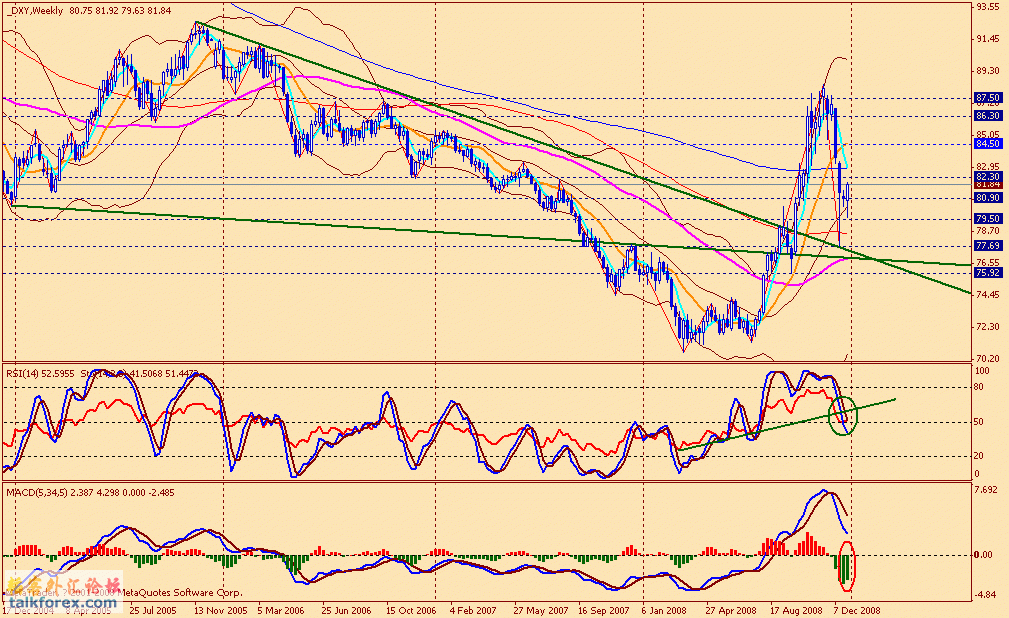The image size is (1009, 618).
Task: Select the 75.92 horizontal line price tag
Action: (988, 273)
